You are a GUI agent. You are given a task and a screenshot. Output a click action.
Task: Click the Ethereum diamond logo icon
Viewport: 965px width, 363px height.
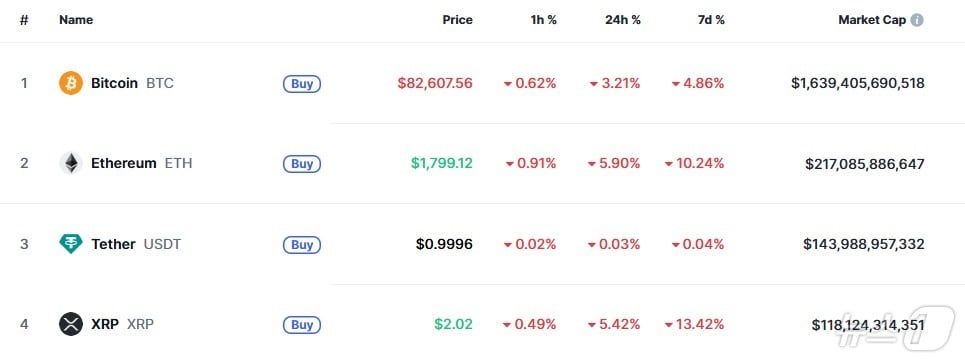tap(71, 163)
